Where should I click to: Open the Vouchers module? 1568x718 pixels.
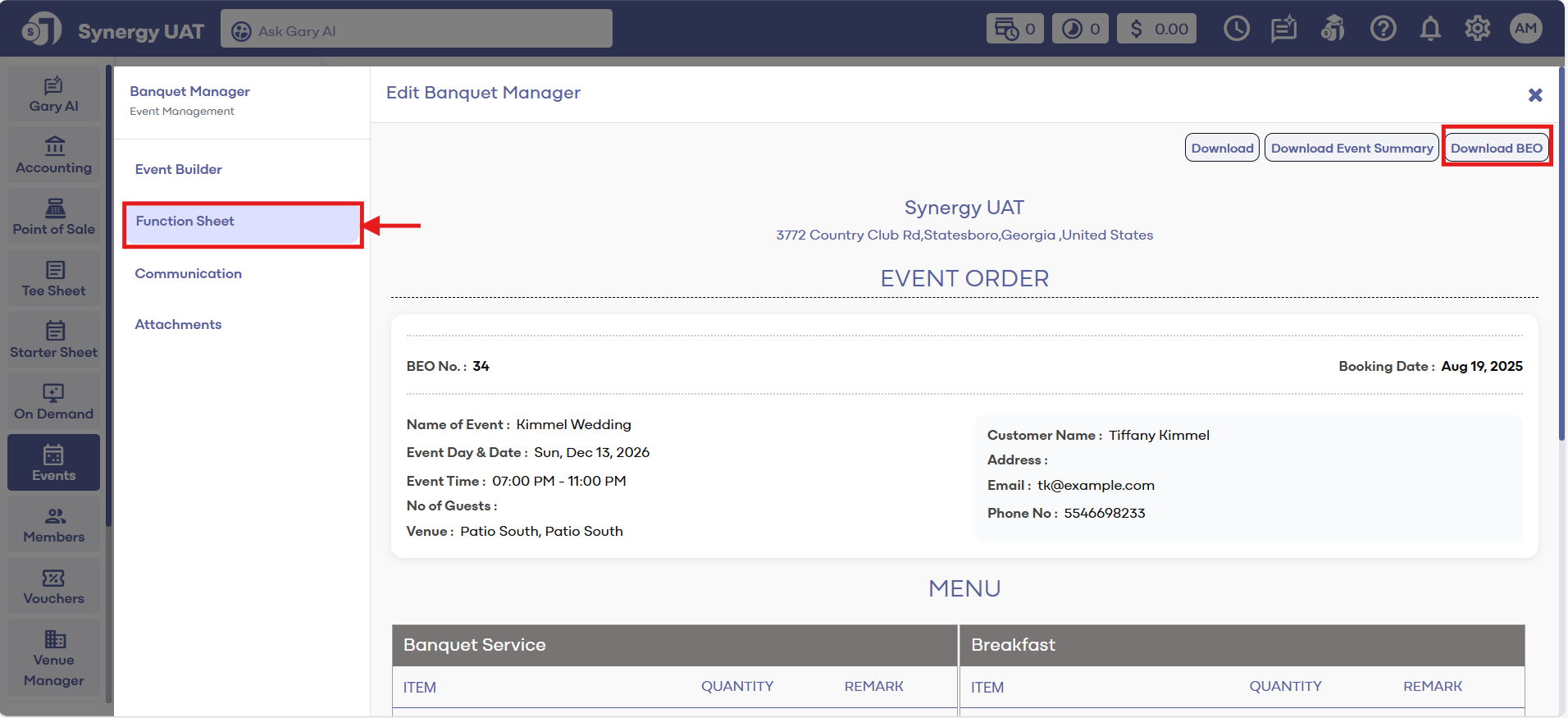(54, 587)
